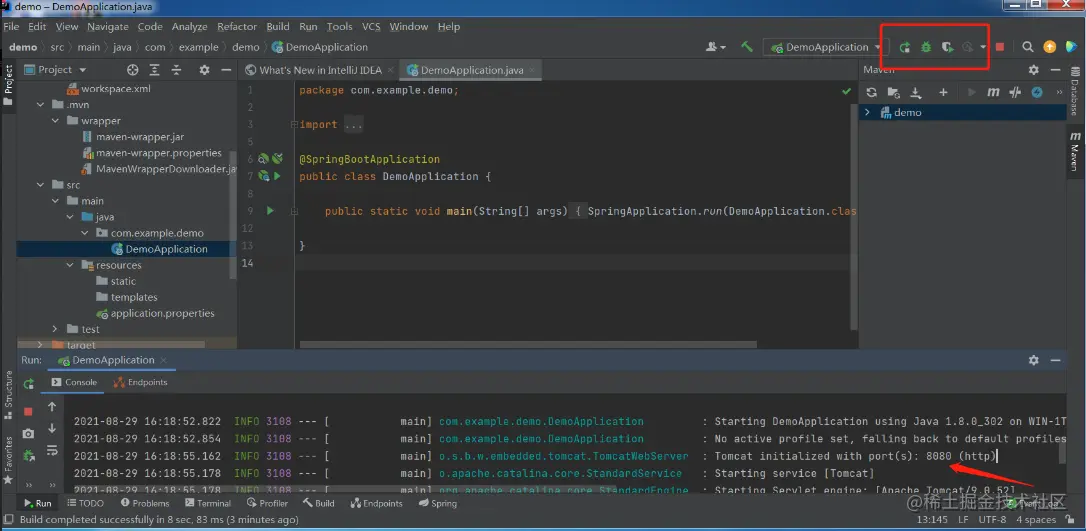Select opened file target icon in Project panel

pos(132,70)
